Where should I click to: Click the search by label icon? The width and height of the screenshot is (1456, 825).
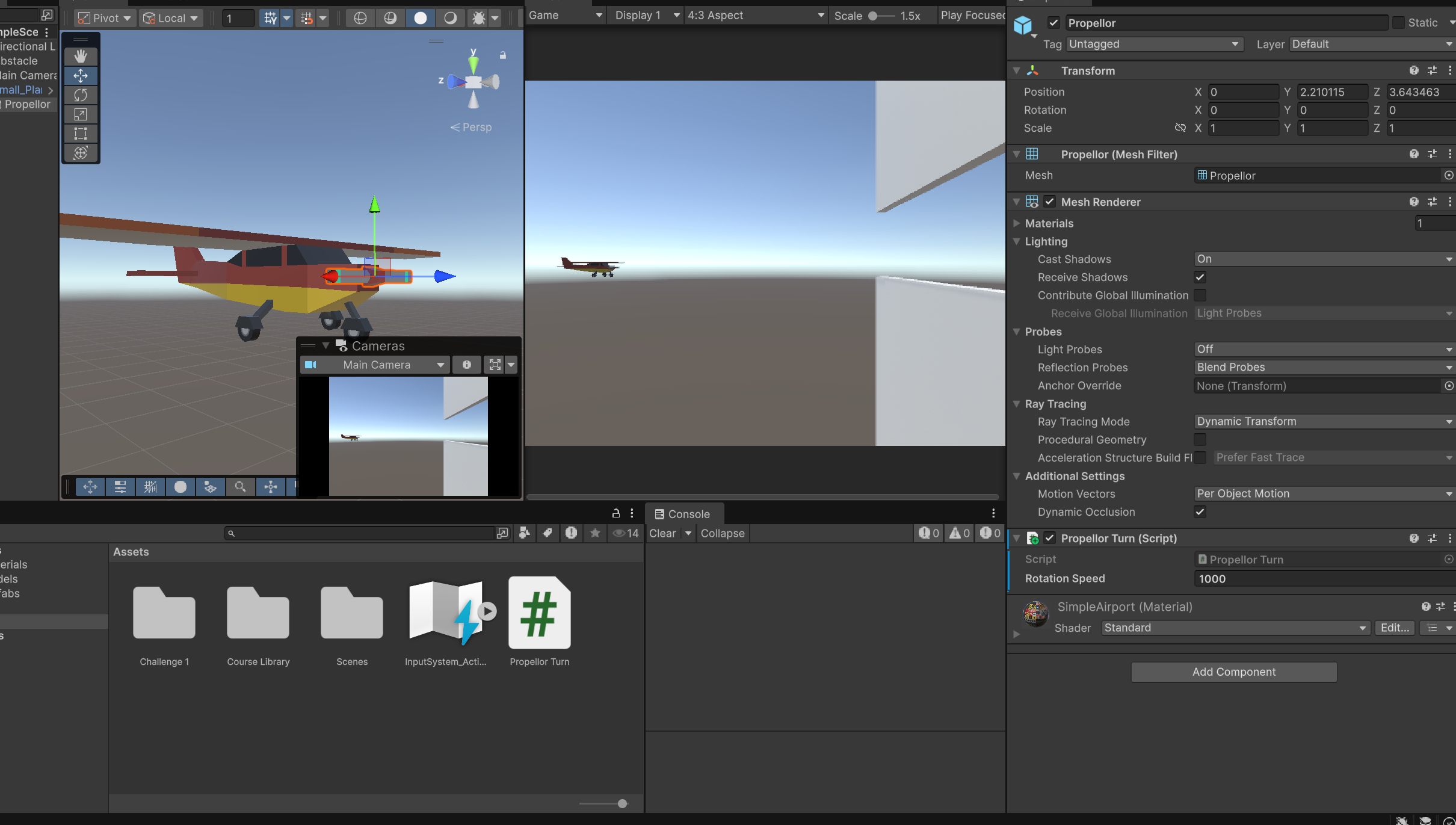tap(548, 533)
